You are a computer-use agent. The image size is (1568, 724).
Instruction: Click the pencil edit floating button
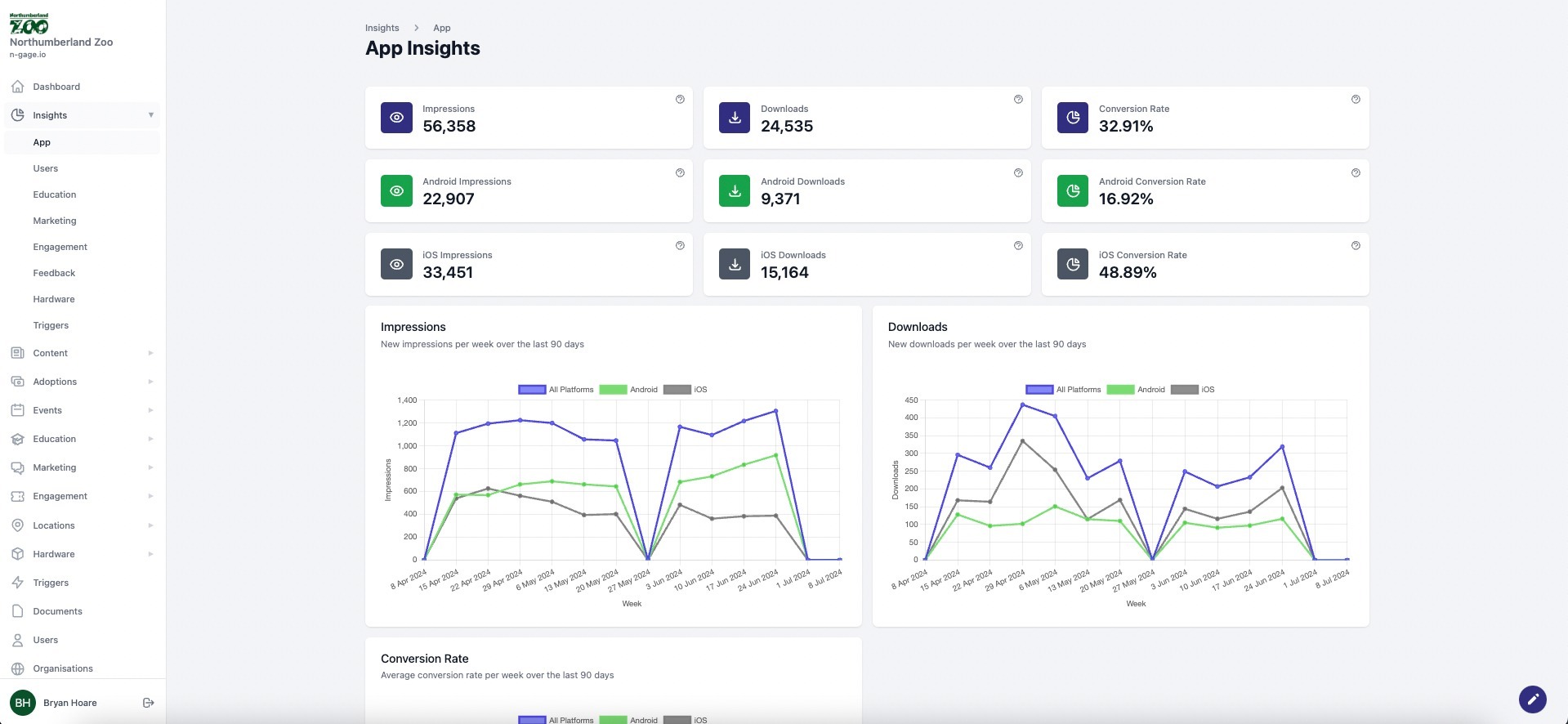[x=1532, y=699]
